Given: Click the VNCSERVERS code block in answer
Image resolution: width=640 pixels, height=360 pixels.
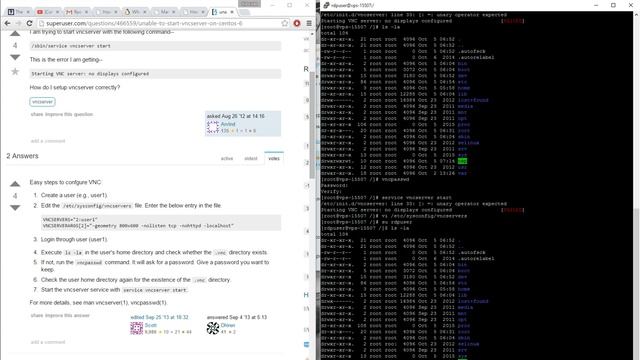Looking at the screenshot, I should [x=161, y=222].
